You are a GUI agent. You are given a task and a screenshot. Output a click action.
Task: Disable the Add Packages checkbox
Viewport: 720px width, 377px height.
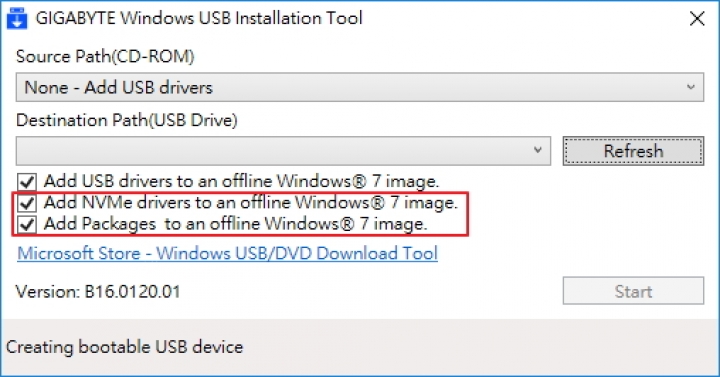(x=27, y=224)
